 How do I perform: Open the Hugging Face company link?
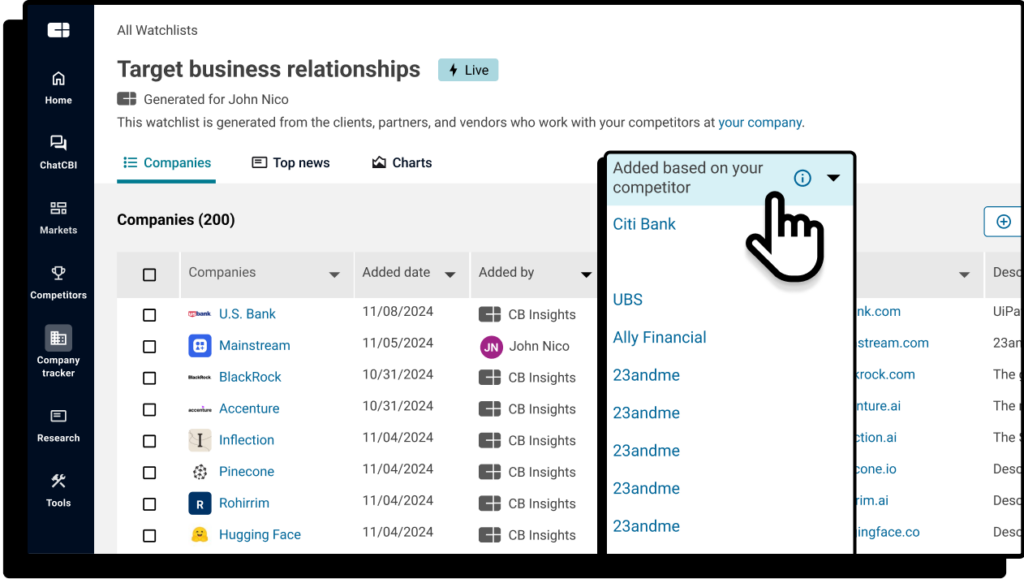pos(259,535)
